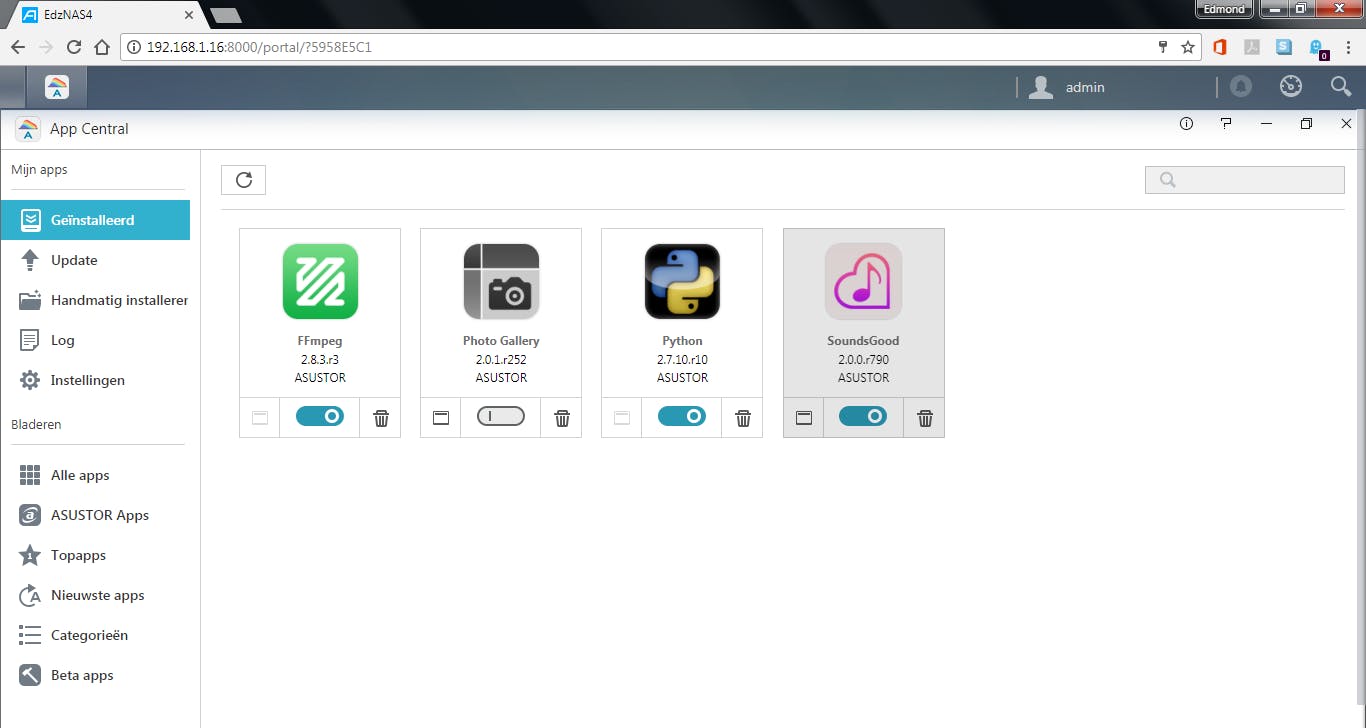
Task: Bookmark this page with the star icon
Action: tap(1188, 47)
